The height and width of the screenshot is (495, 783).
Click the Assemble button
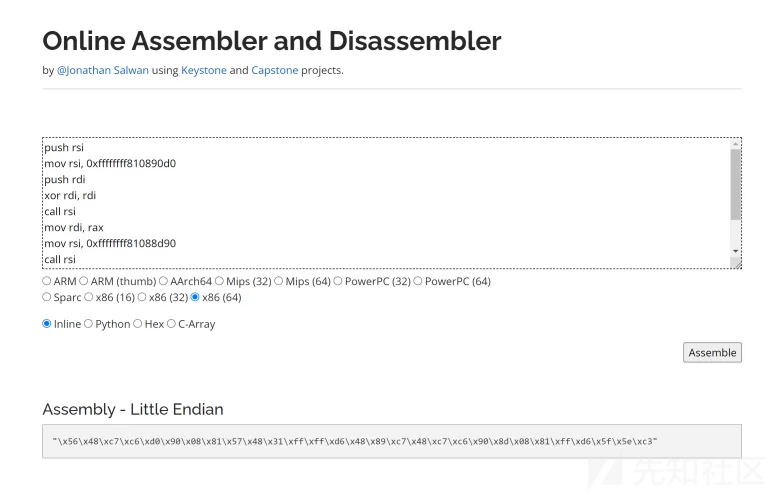(712, 353)
